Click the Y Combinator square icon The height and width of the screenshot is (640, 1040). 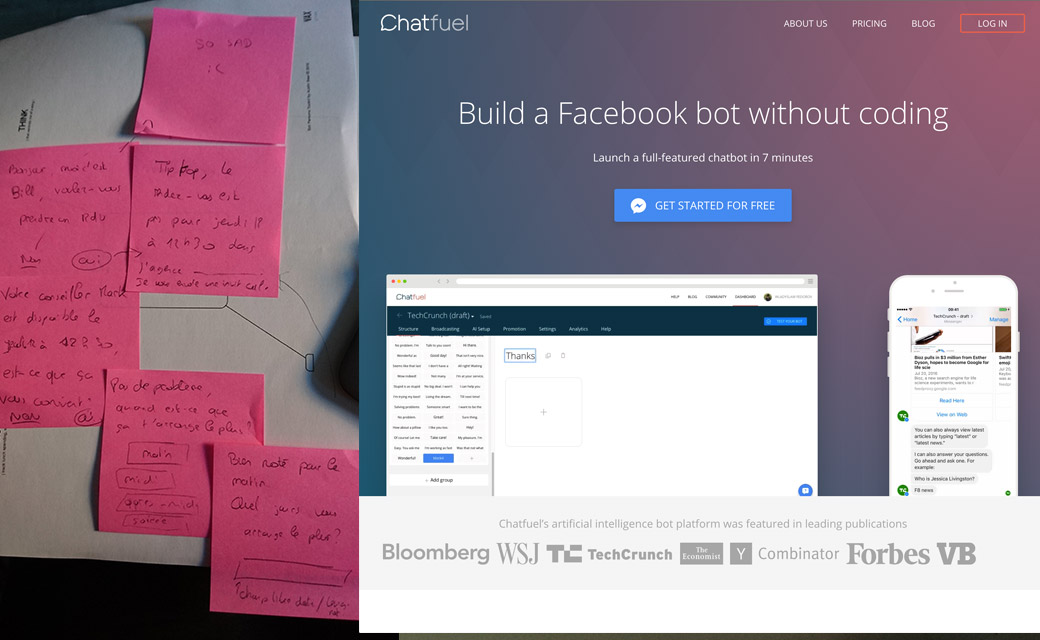741,553
